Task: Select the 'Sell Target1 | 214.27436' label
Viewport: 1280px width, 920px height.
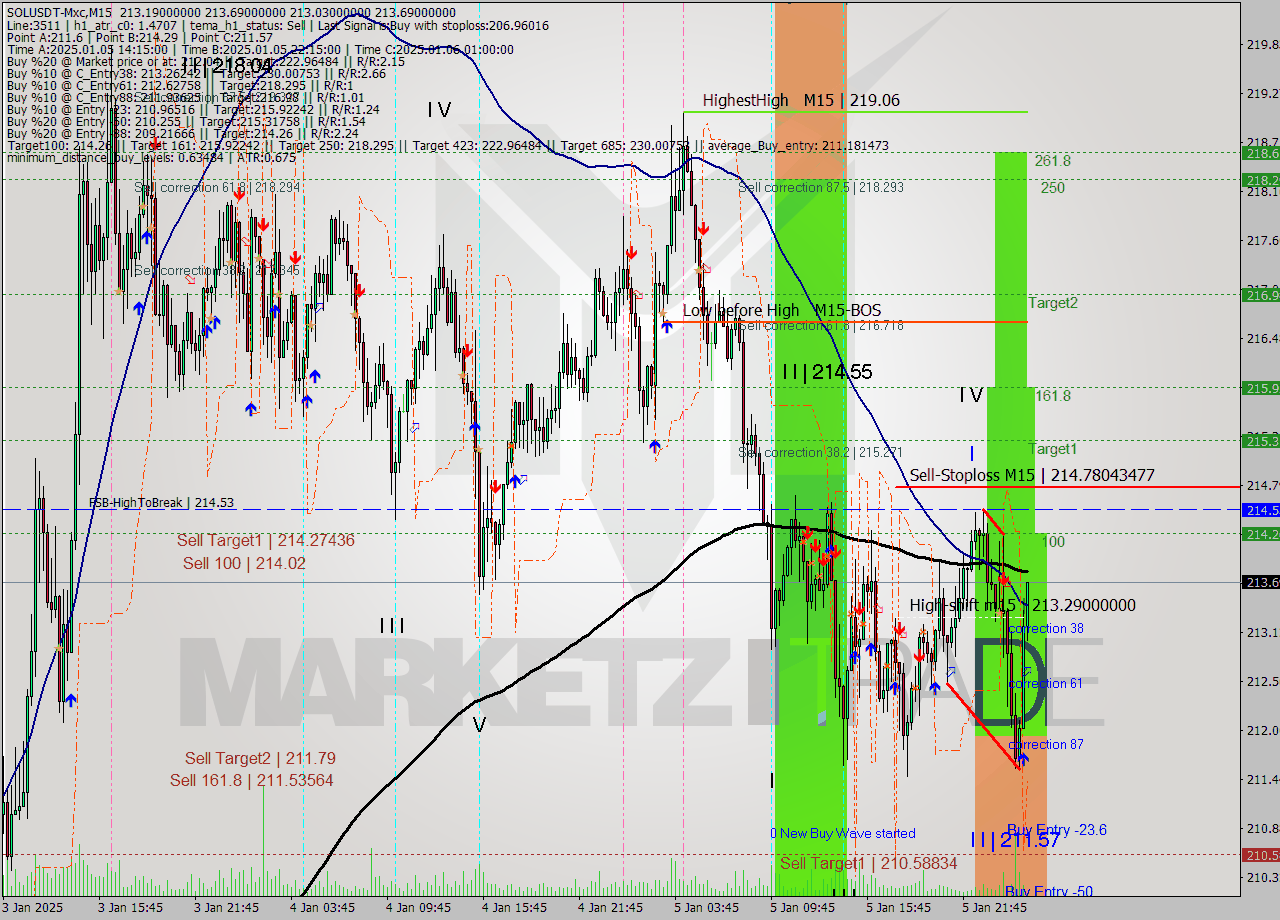Action: tap(266, 540)
